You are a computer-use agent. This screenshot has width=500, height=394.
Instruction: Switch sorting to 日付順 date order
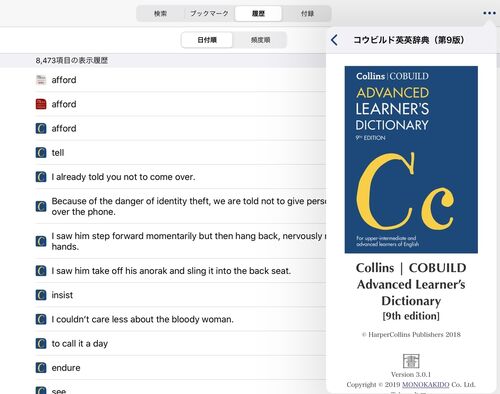pos(207,40)
